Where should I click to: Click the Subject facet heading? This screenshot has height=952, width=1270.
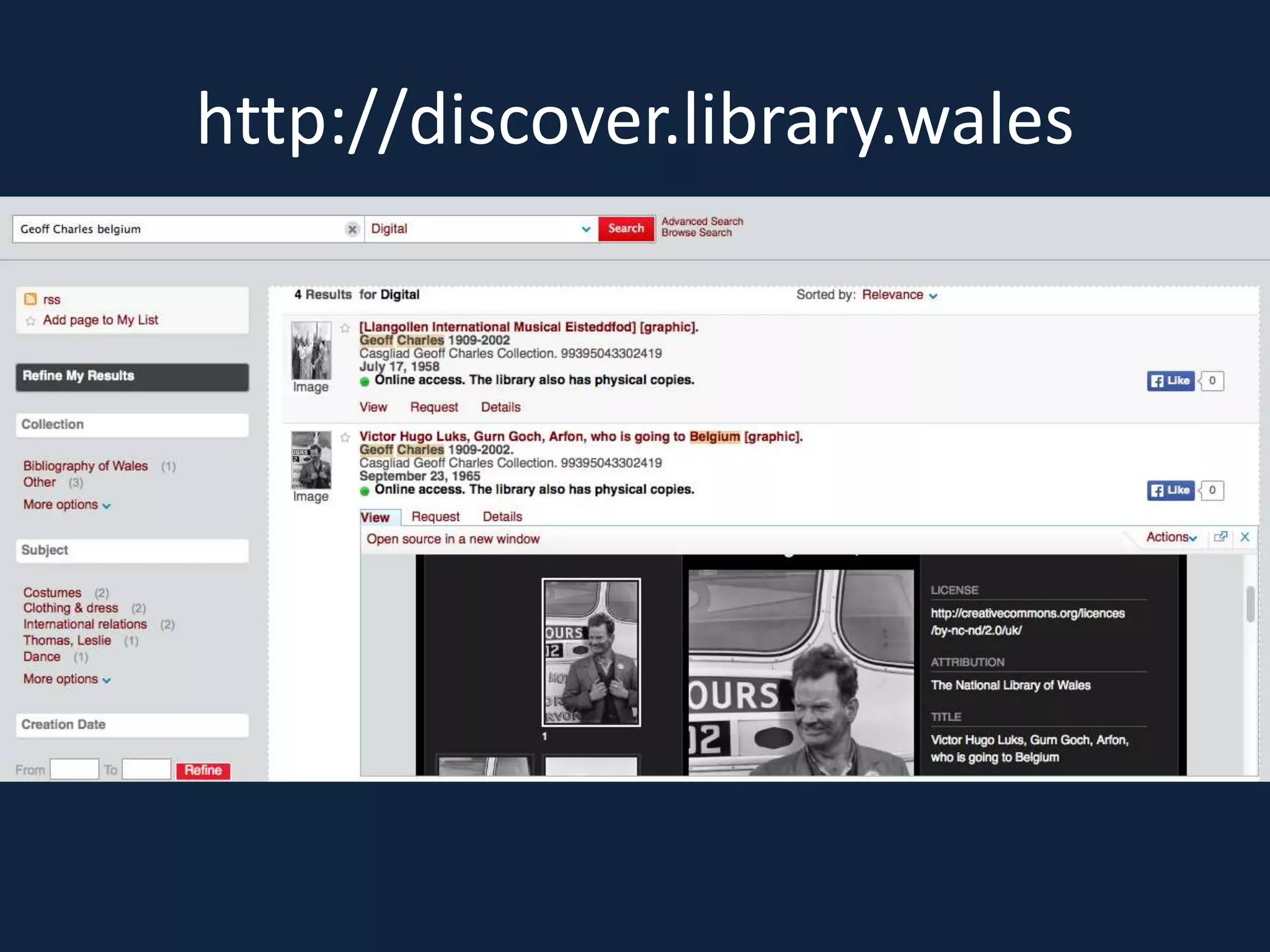132,551
